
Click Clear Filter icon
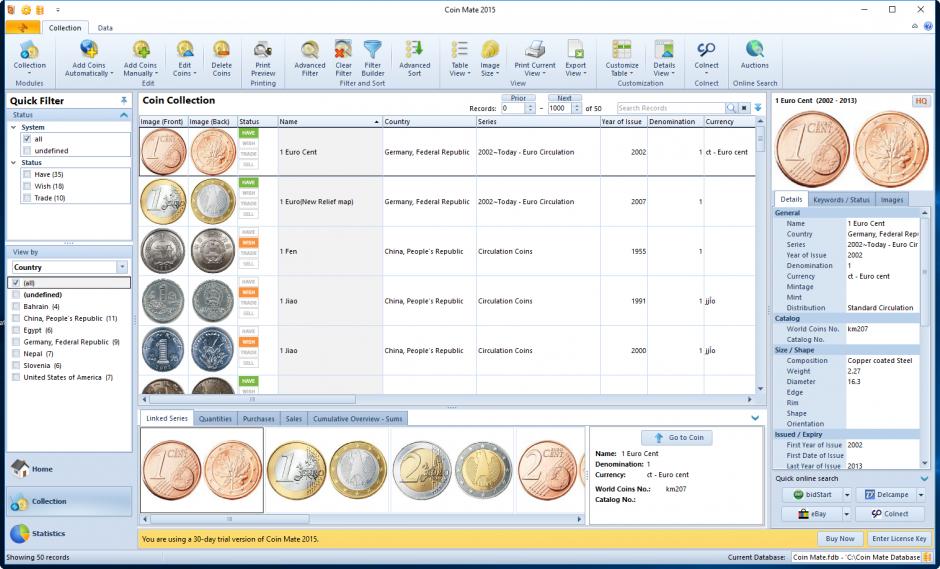pos(343,50)
